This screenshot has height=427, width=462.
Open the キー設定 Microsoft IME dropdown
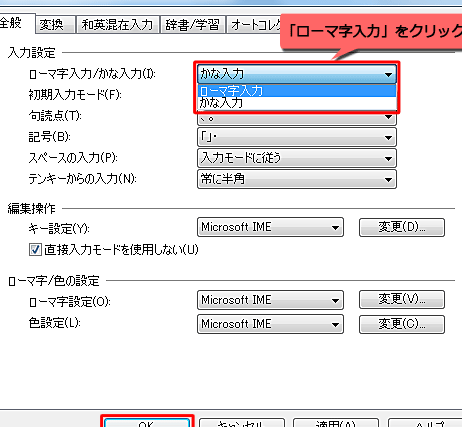(x=270, y=227)
